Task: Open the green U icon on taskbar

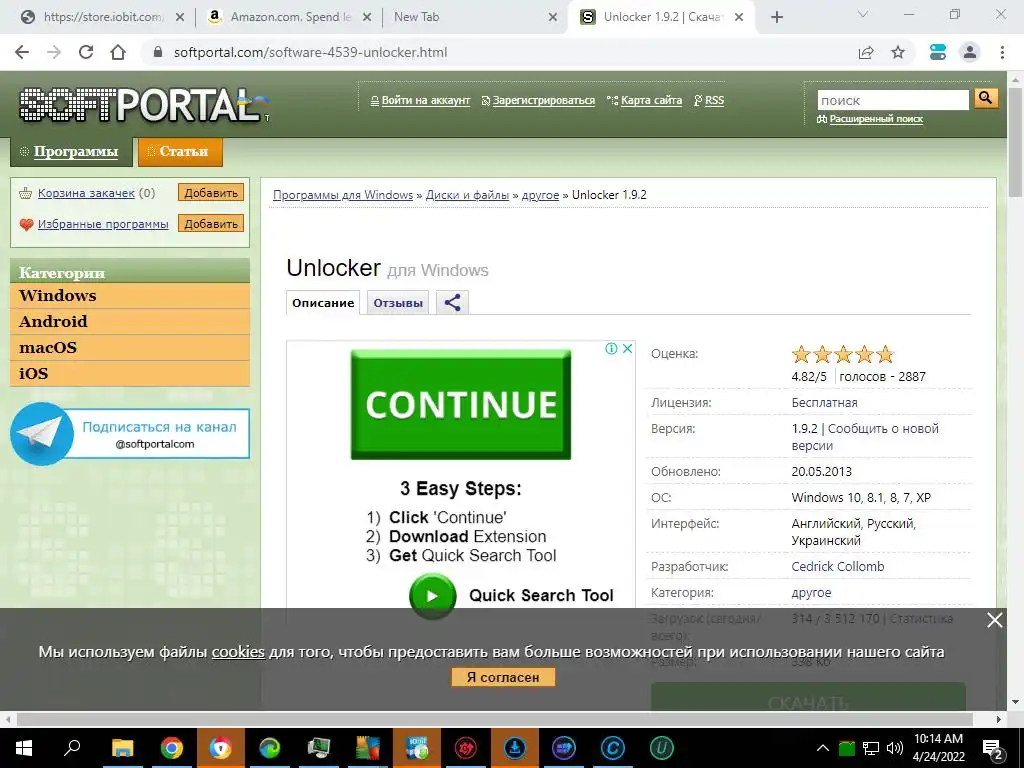Action: [x=662, y=748]
